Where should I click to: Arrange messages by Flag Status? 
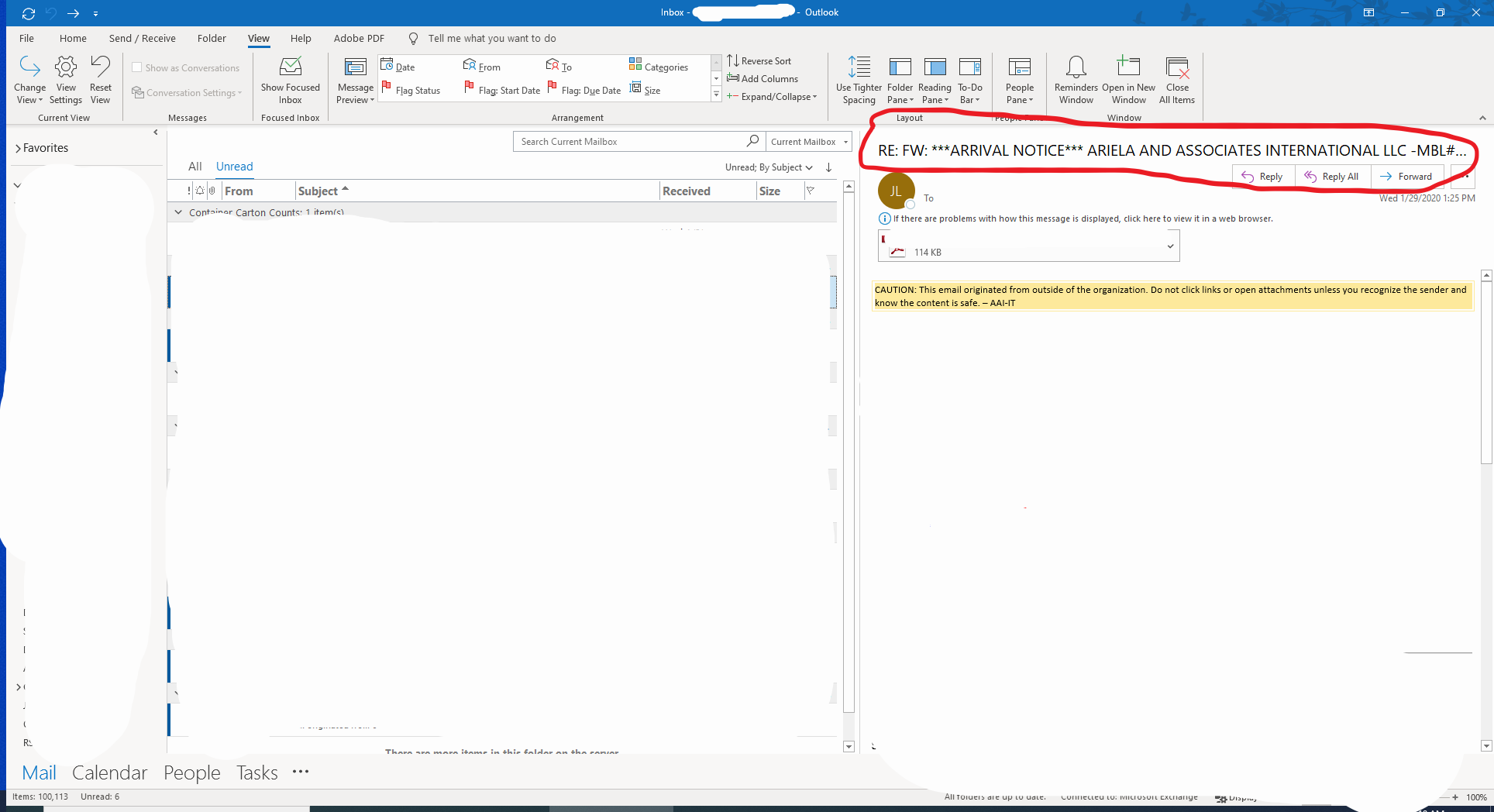click(411, 90)
